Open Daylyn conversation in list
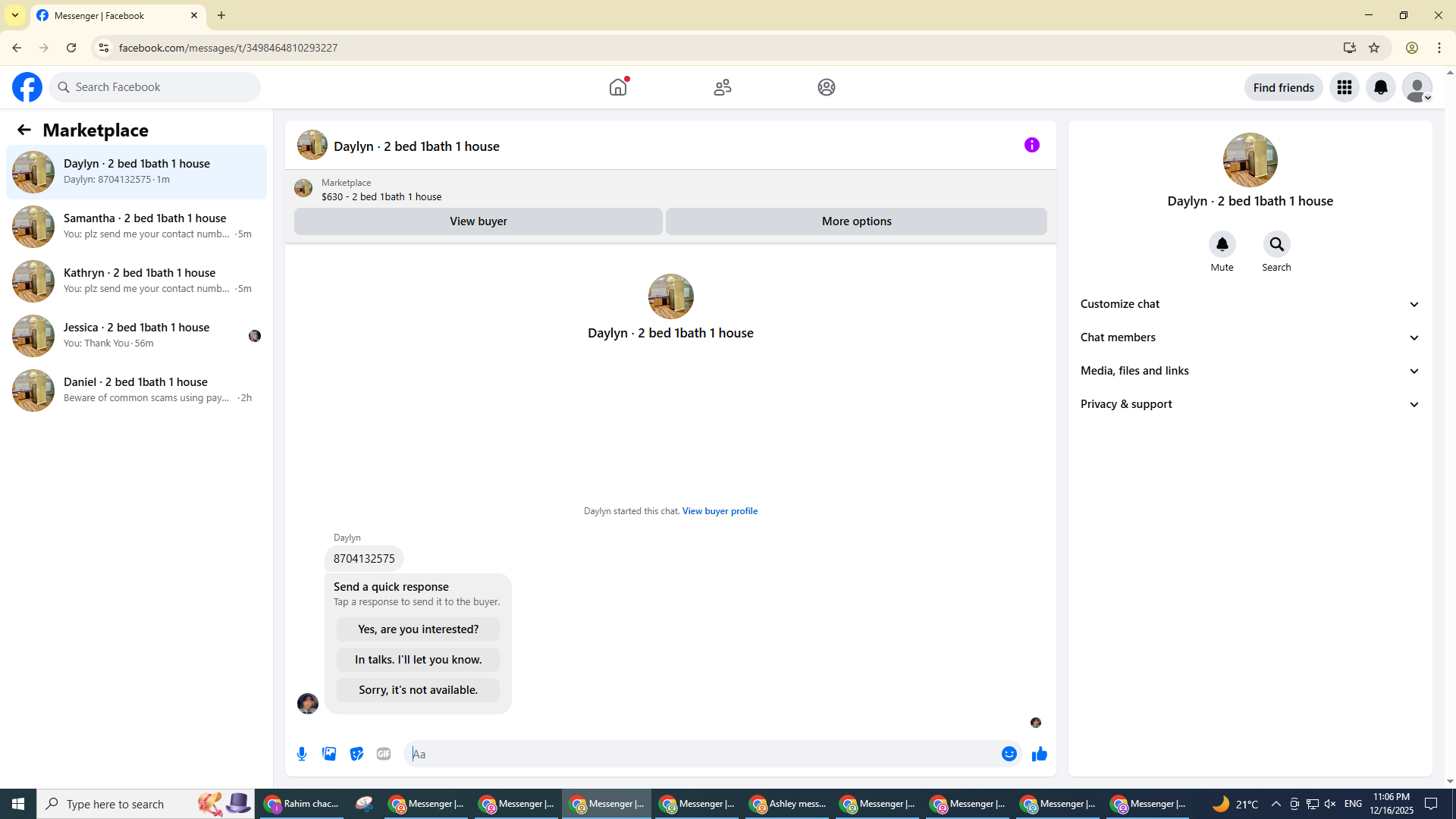Image resolution: width=1456 pixels, height=819 pixels. click(136, 172)
